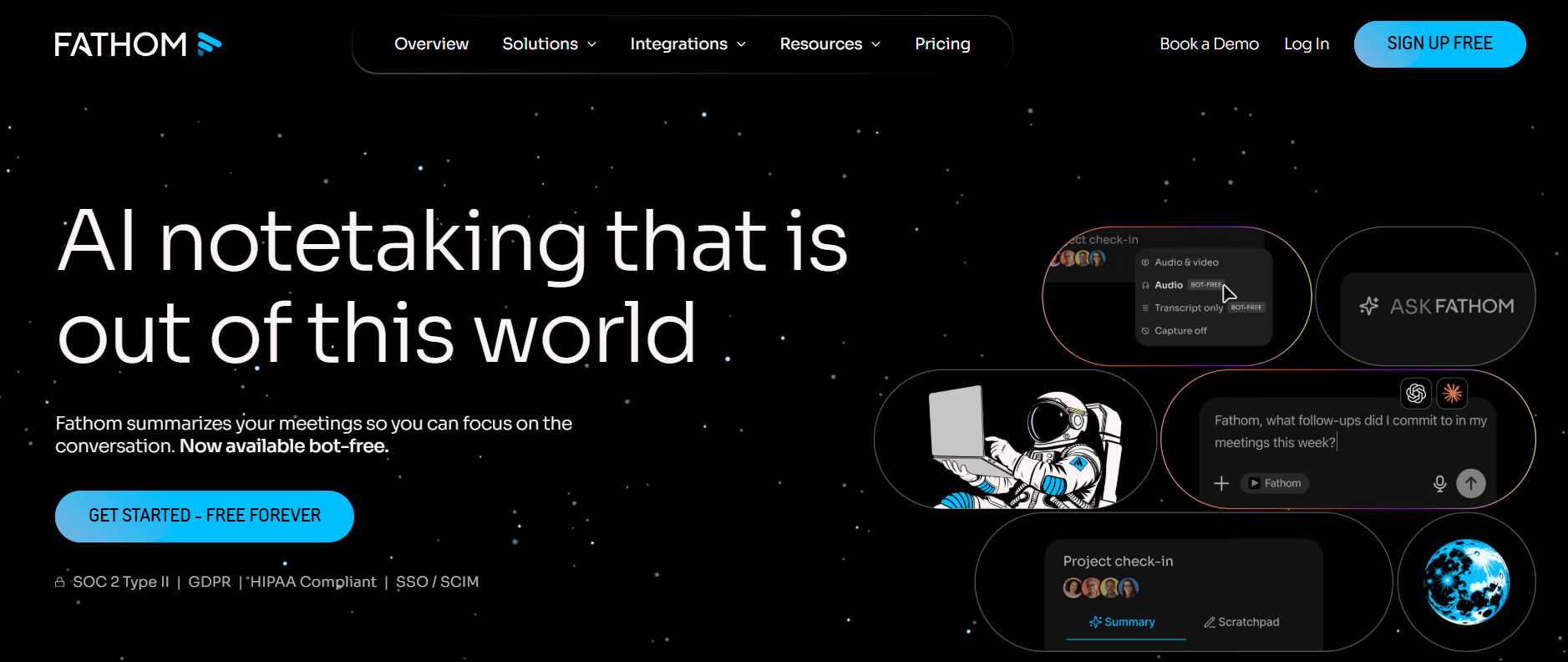Click the plus icon in chat box
Screen dimensions: 1568x662
tap(1221, 483)
